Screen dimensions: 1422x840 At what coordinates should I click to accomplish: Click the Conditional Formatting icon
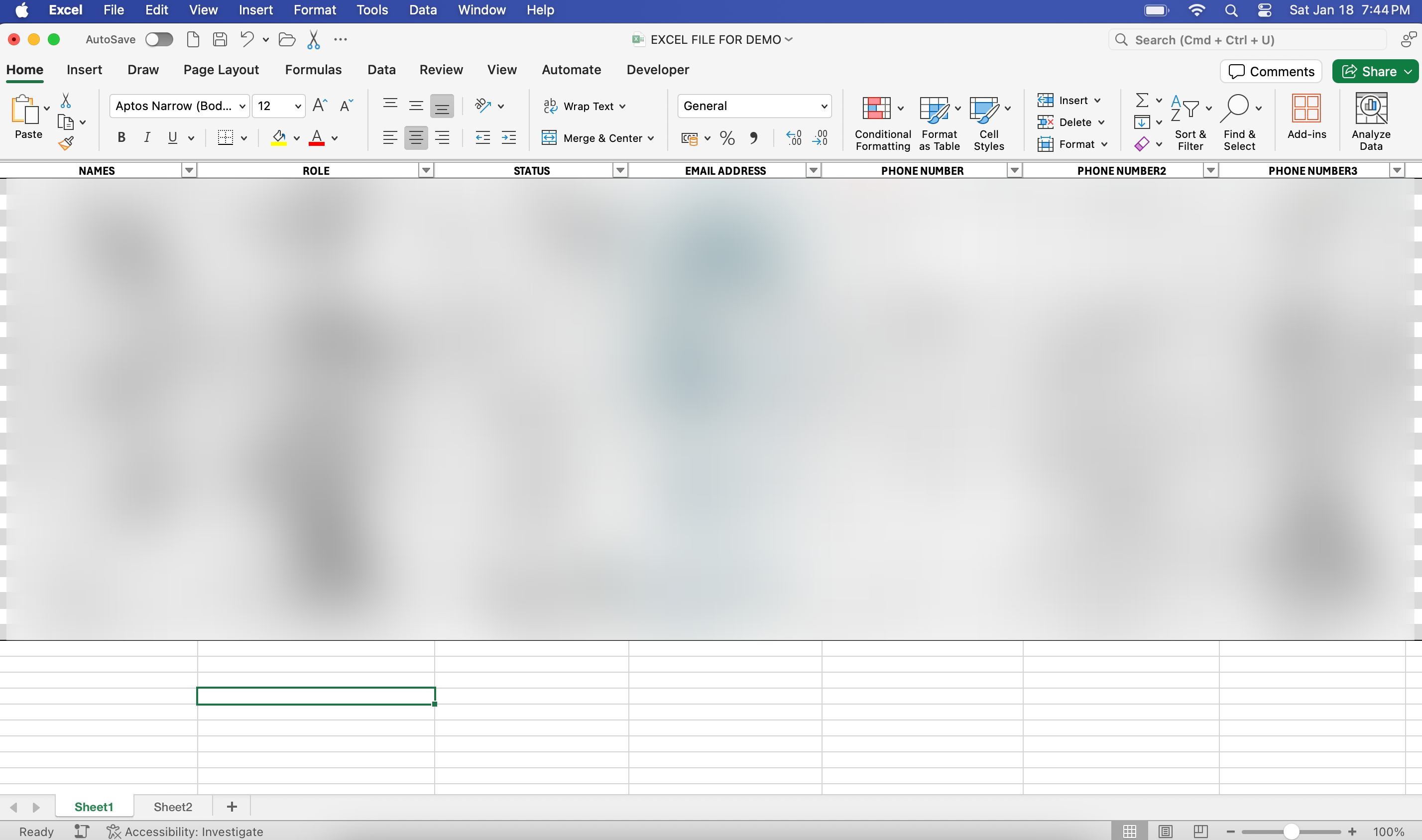(875, 109)
